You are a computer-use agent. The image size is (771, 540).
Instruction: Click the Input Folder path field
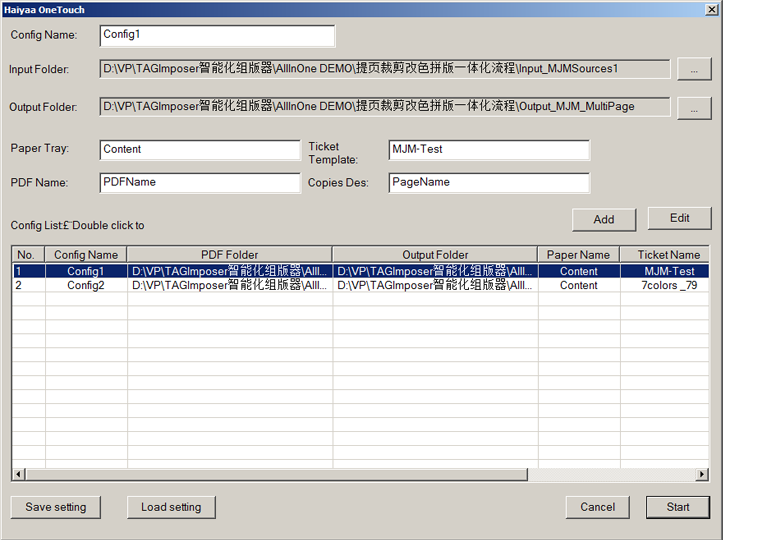pyautogui.click(x=385, y=69)
